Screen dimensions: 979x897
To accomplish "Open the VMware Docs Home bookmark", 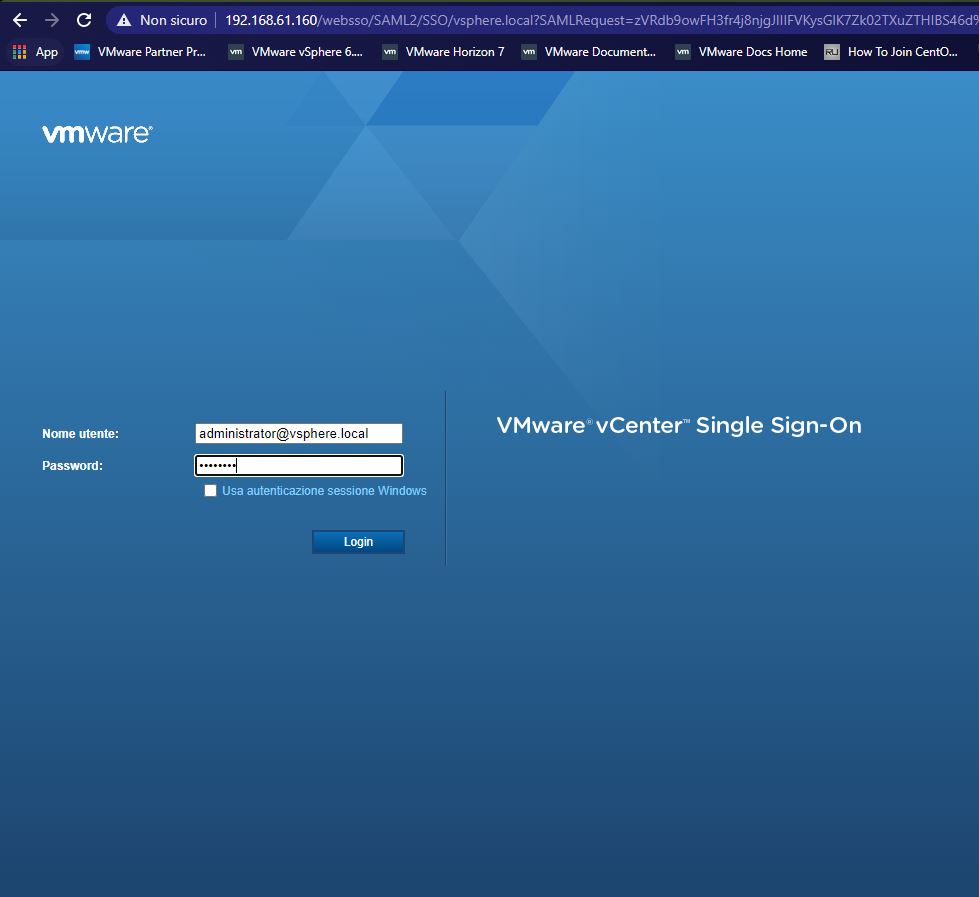I will tap(742, 52).
